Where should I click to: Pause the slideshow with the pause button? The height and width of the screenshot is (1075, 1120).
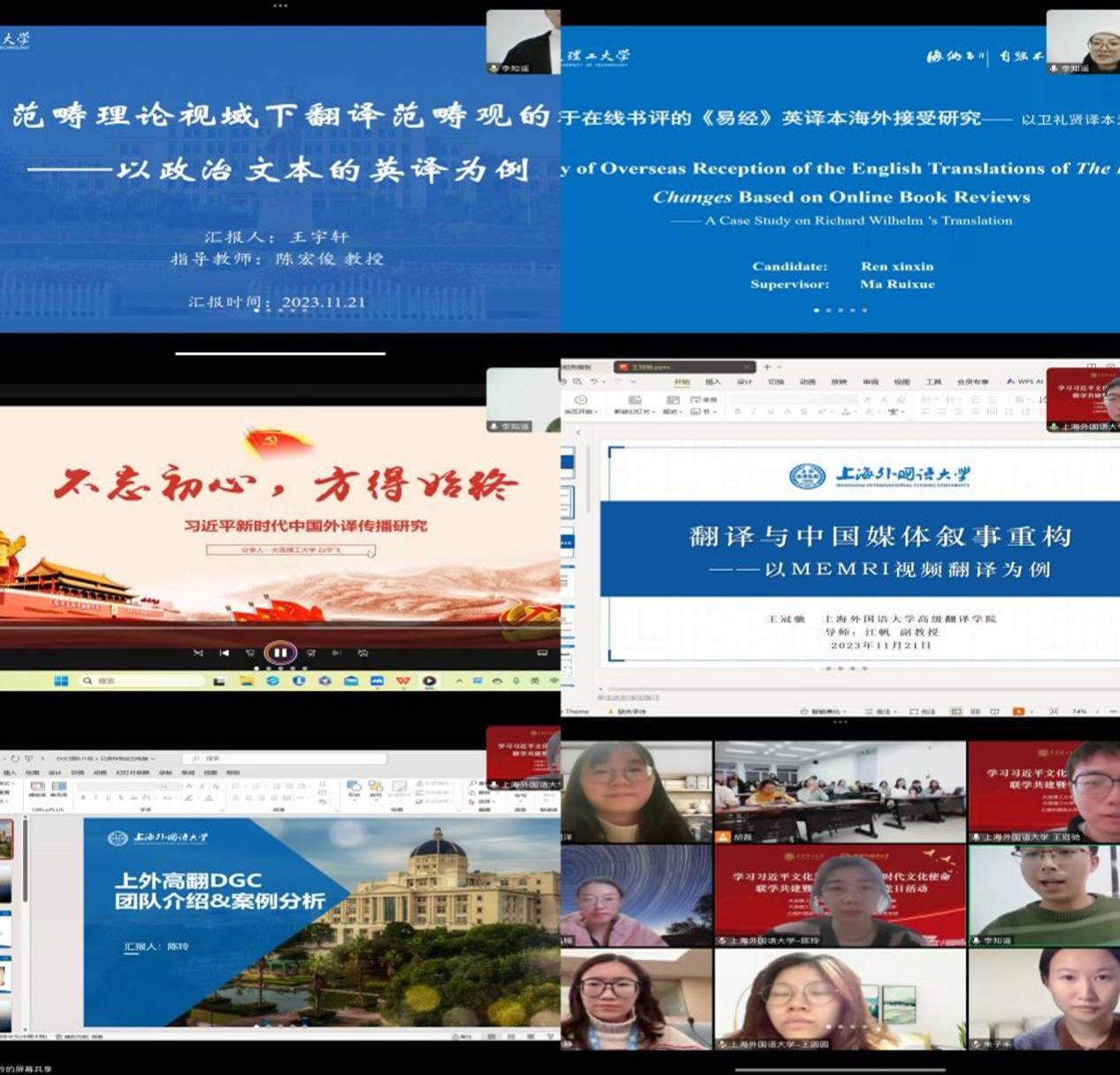coord(280,653)
